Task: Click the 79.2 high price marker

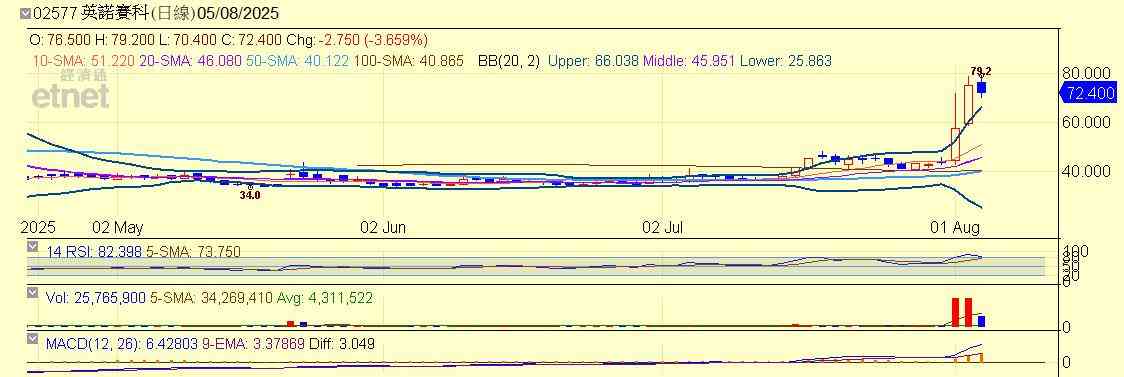Action: 981,71
